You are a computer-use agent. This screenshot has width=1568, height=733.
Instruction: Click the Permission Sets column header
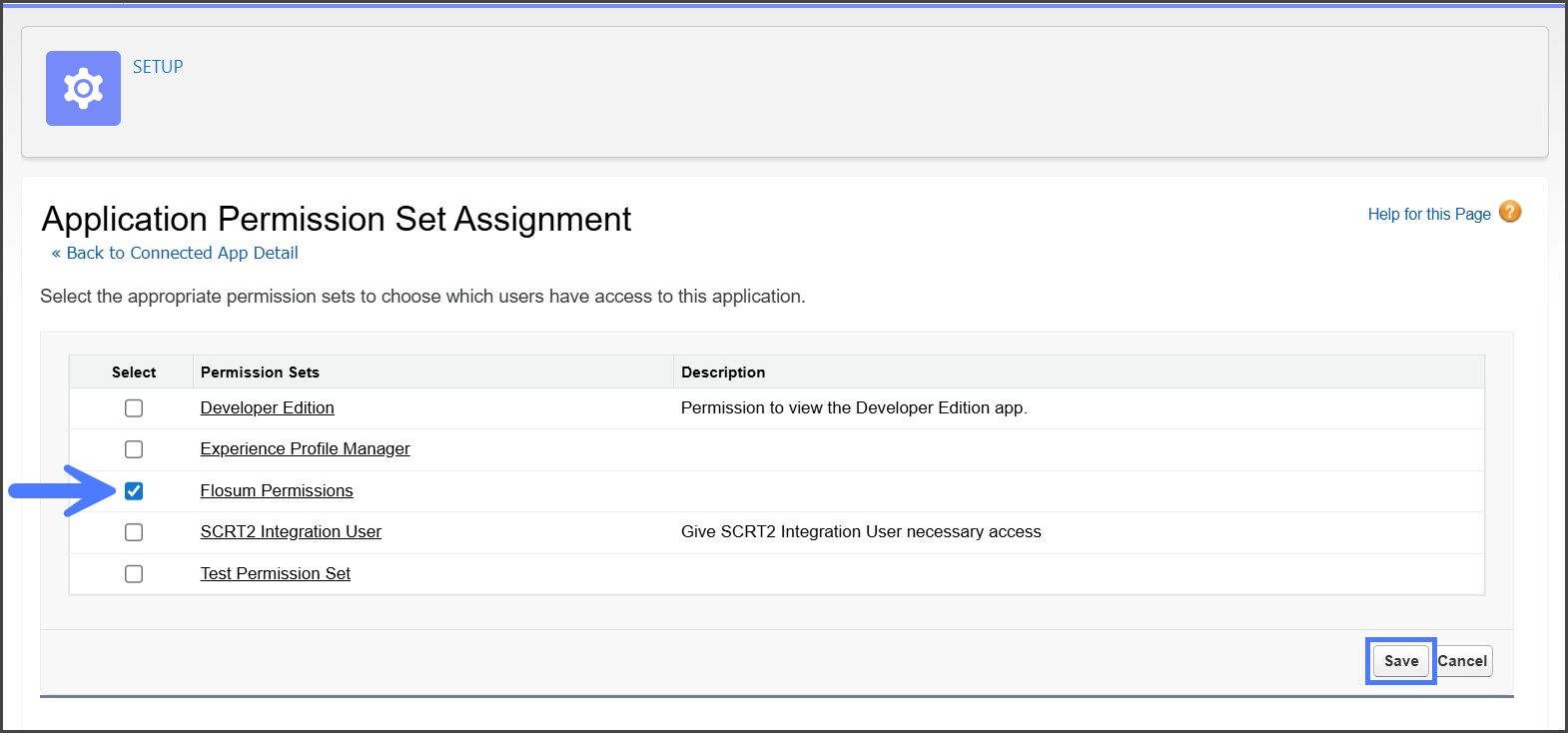(x=260, y=372)
